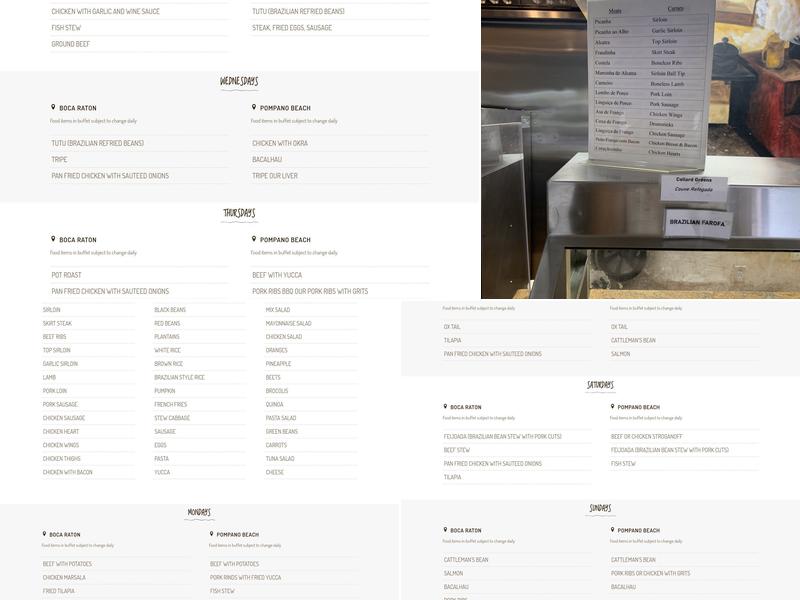Click 'Chicken with okra' under Wednesdays
This screenshot has width=800, height=600.
[280, 143]
